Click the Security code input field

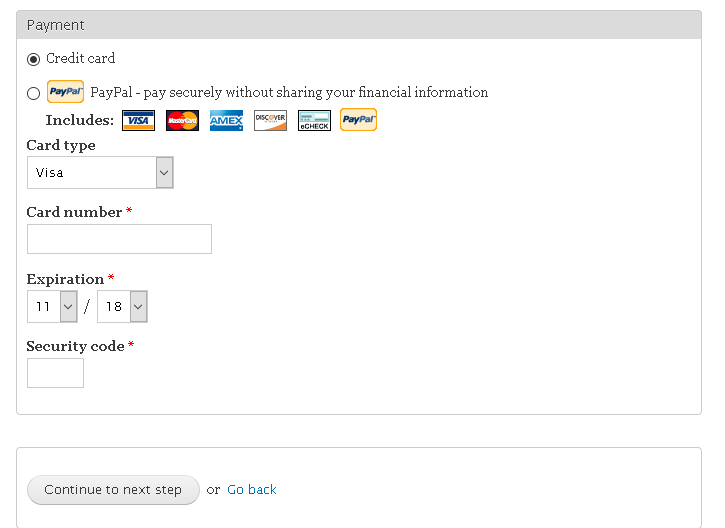(55, 373)
